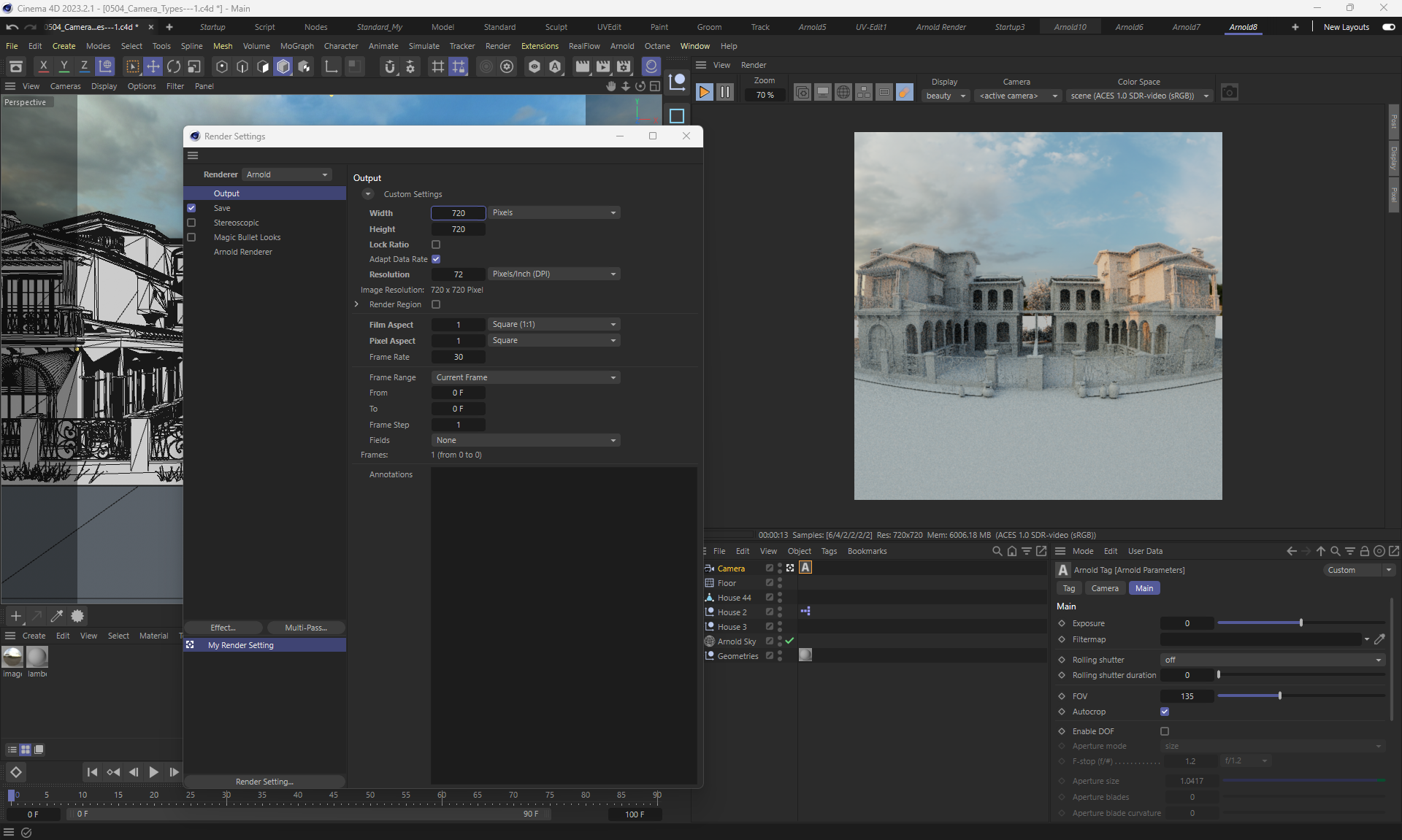
Task: Enable the Stereoscopic checkbox
Action: 191,223
